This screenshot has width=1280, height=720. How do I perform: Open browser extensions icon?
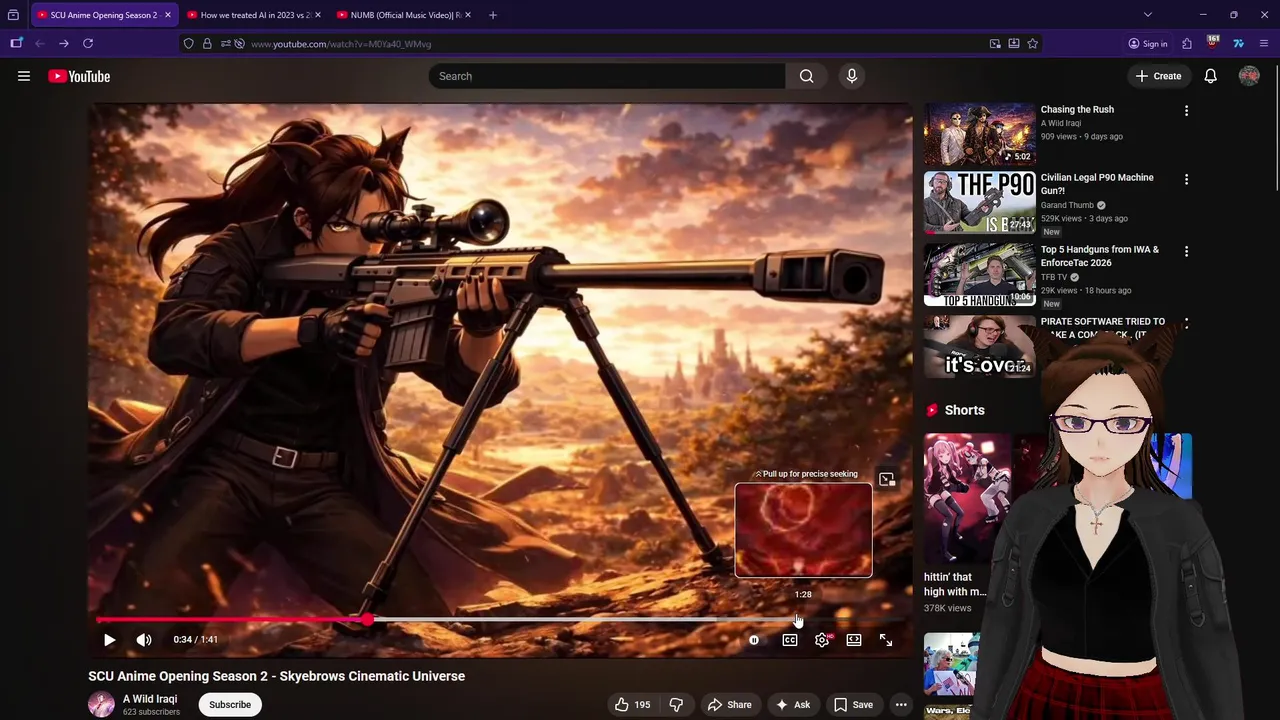coord(1187,44)
